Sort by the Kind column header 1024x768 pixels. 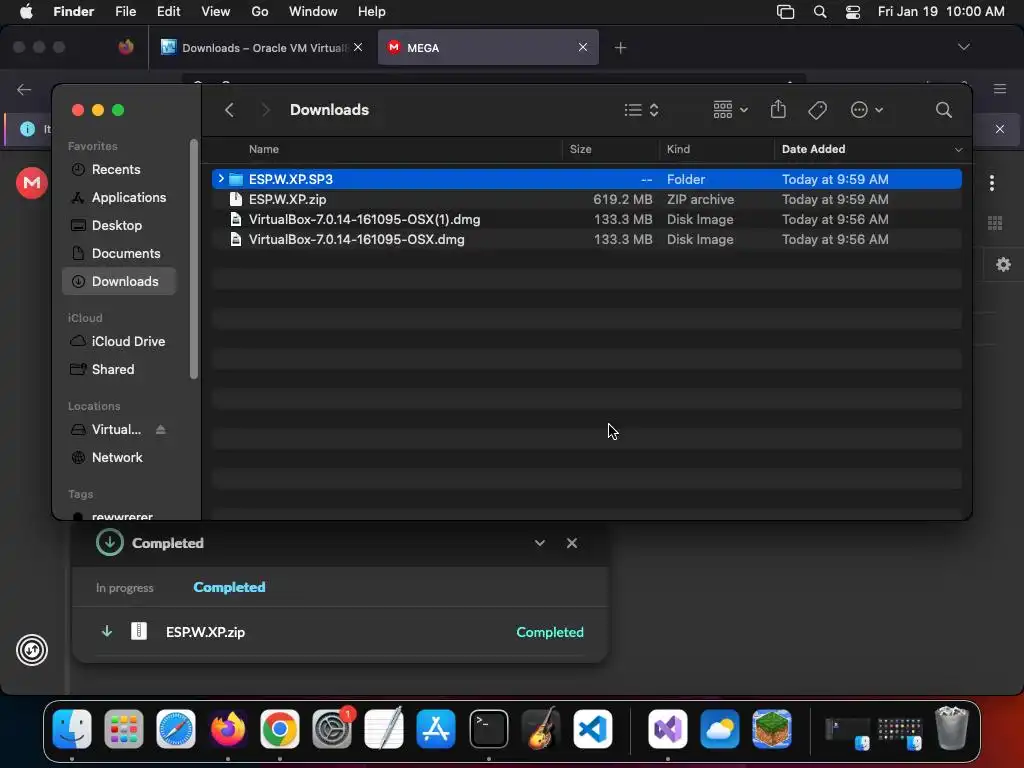pos(678,149)
